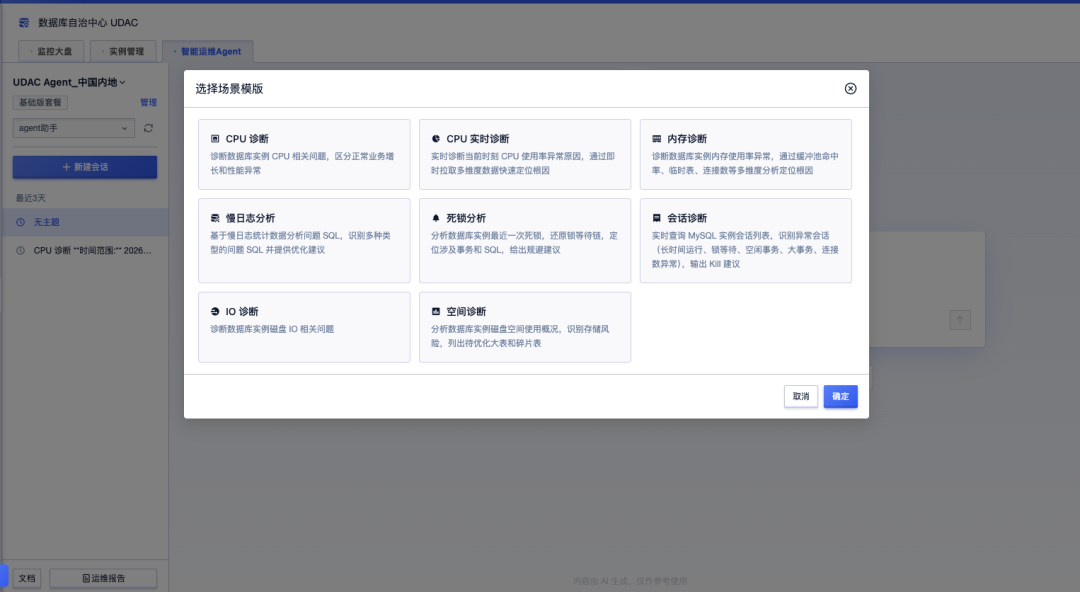Click the 选择场景模版 dialog title

coord(229,88)
